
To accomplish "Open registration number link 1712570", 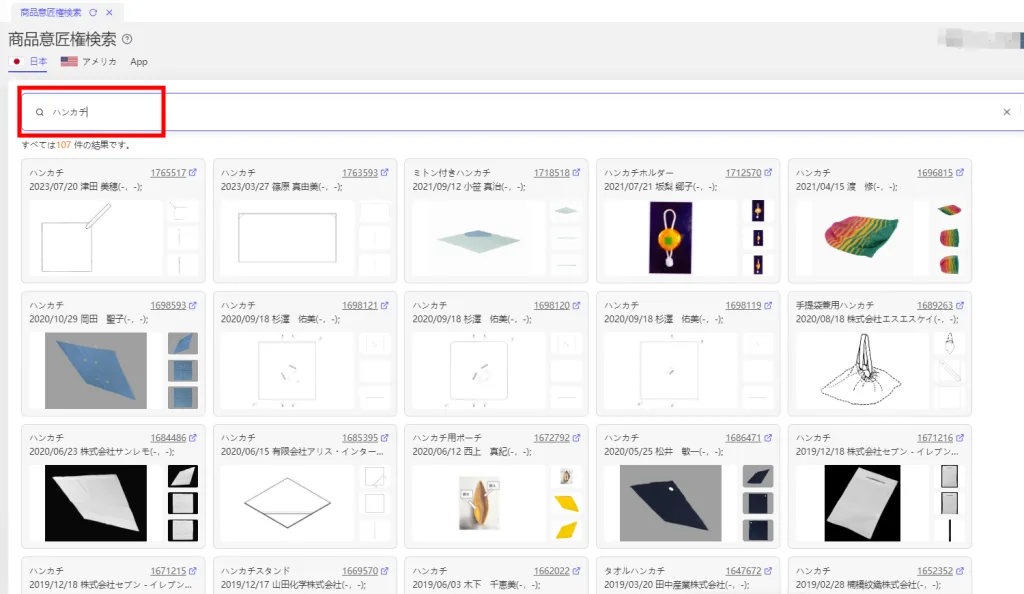I will [743, 173].
